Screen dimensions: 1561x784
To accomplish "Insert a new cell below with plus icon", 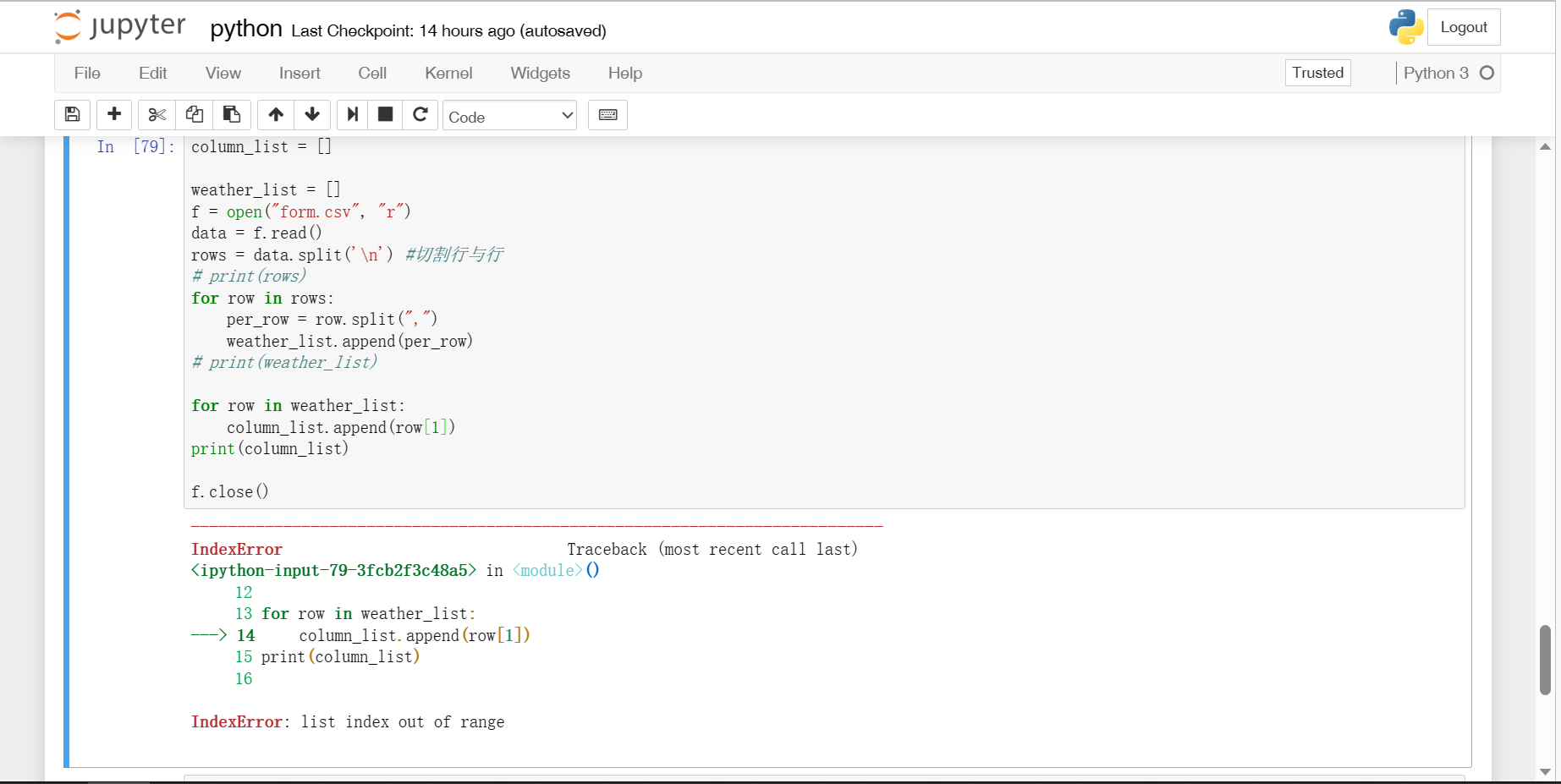I will coord(114,115).
